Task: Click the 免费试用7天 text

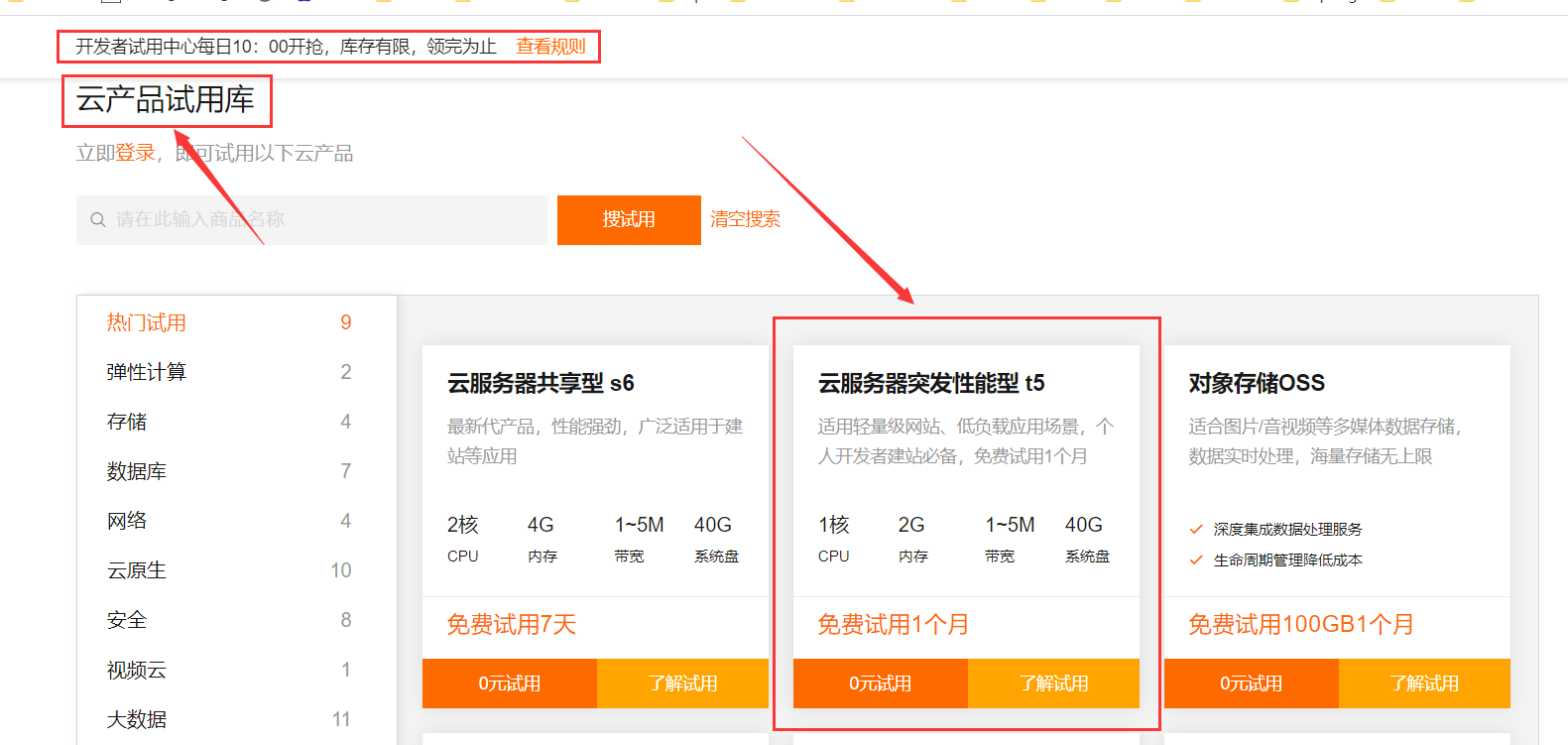Action: 512,624
